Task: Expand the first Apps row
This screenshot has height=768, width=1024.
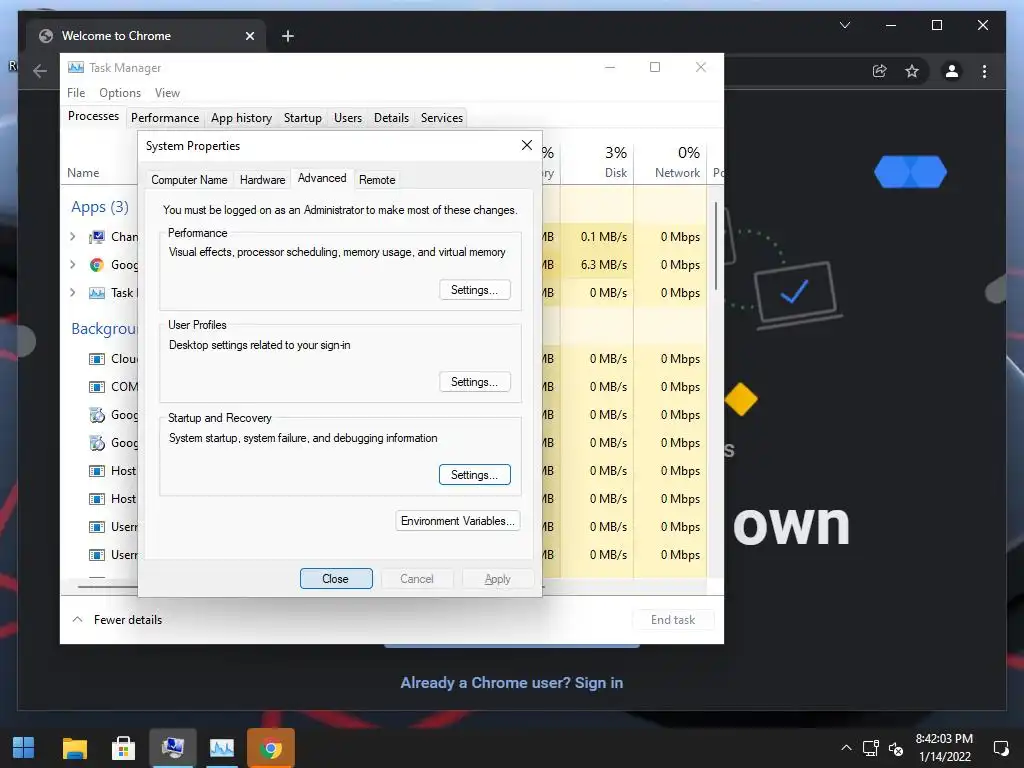Action: pyautogui.click(x=72, y=236)
